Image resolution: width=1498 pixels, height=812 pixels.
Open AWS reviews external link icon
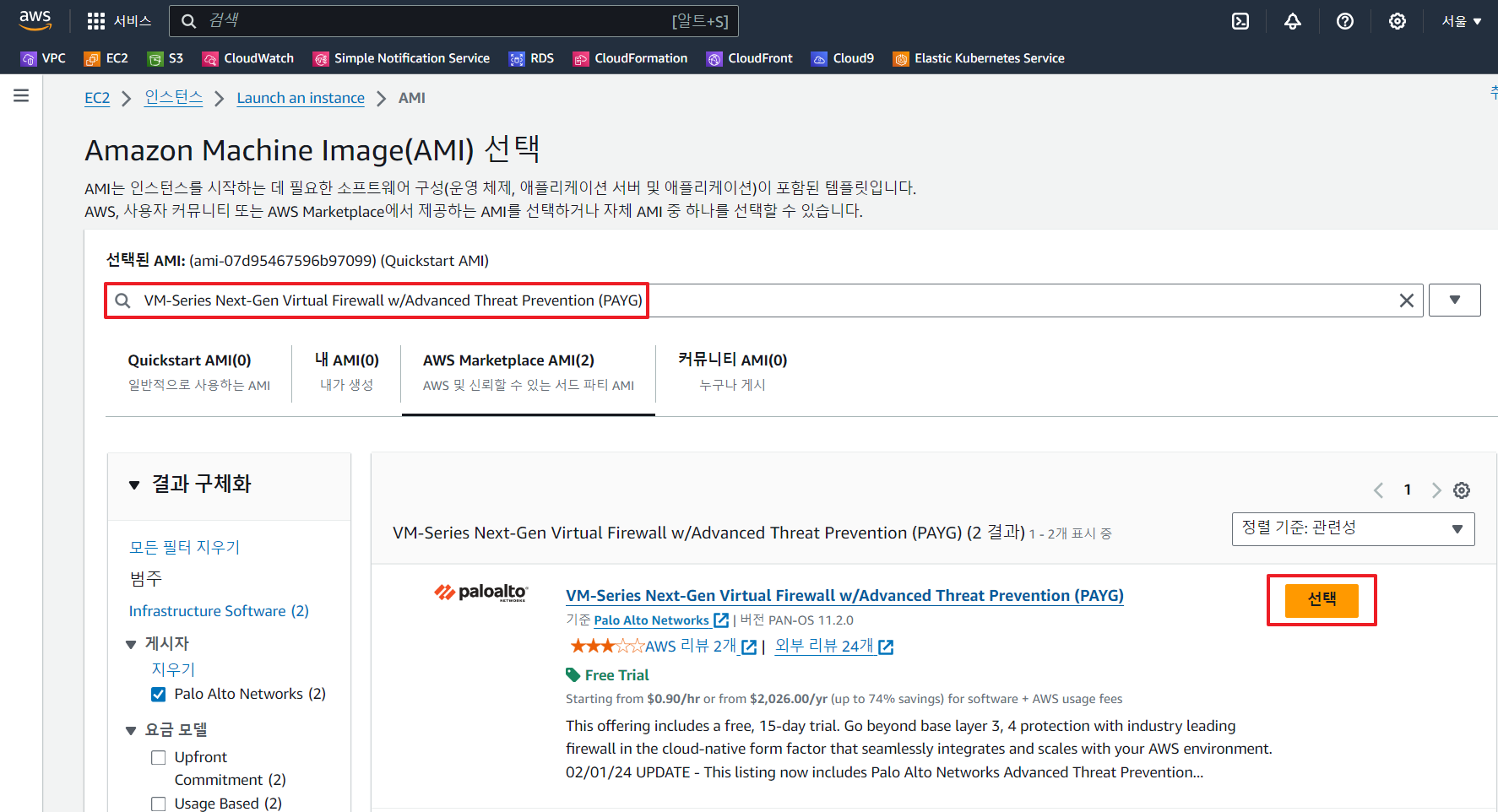[748, 647]
